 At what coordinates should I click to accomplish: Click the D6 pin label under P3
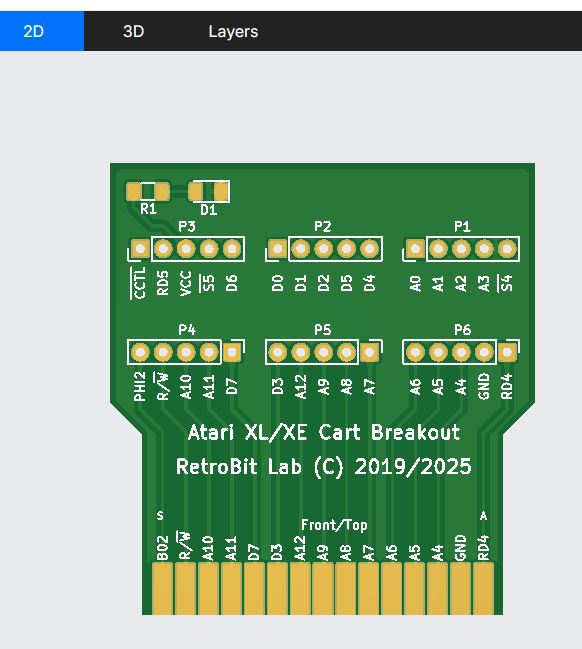(x=232, y=284)
